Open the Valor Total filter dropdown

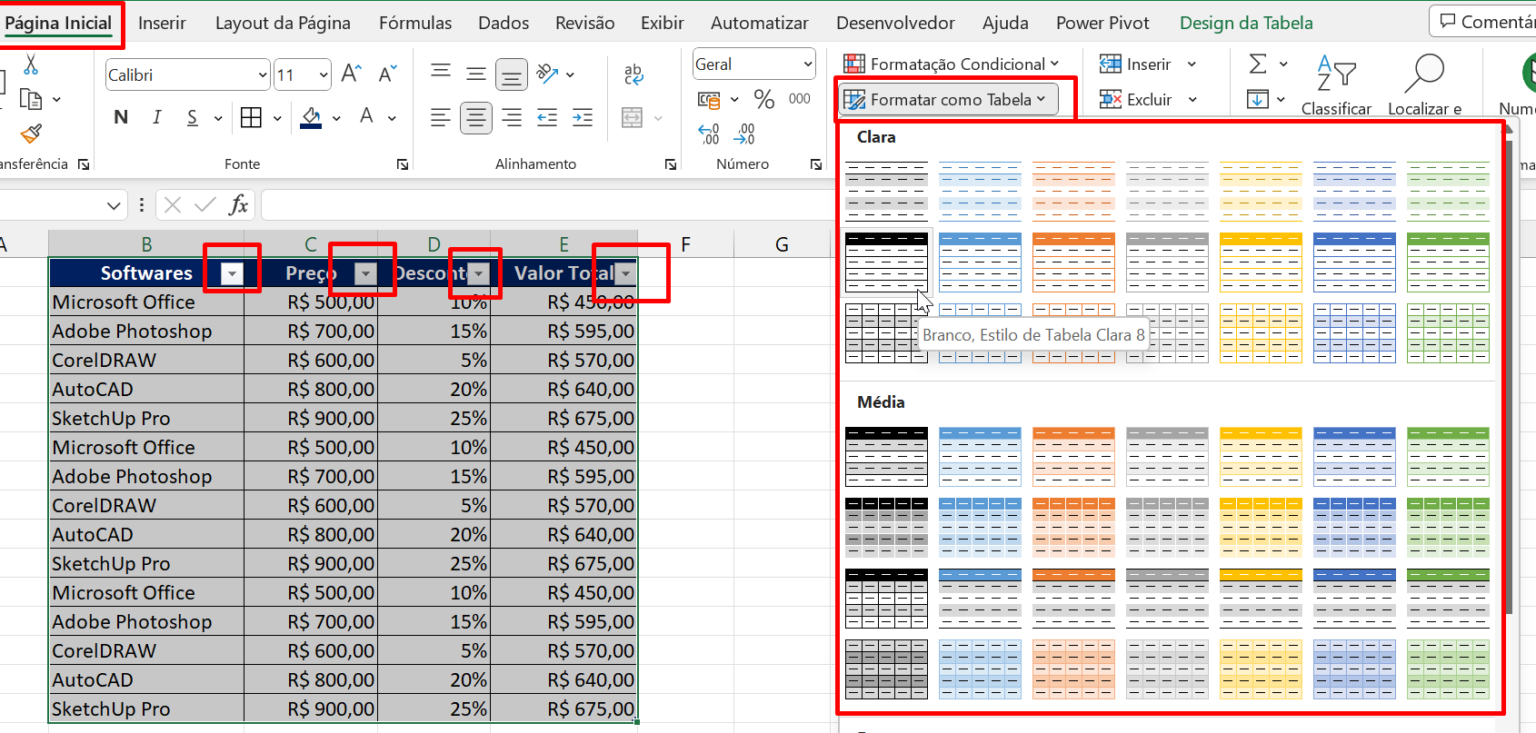point(626,274)
